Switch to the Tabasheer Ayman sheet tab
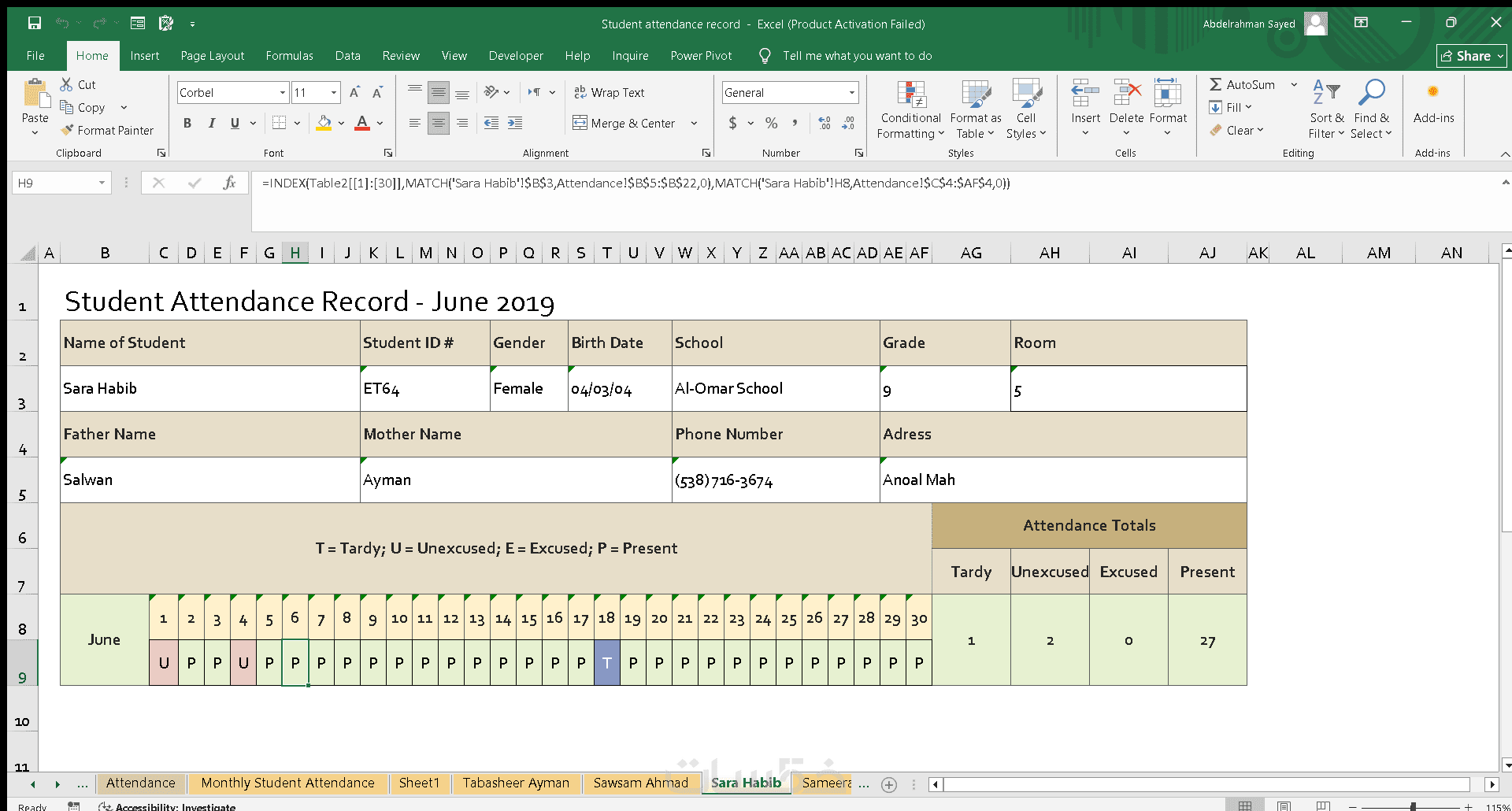Screen dimensions: 1512x811 pos(516,783)
